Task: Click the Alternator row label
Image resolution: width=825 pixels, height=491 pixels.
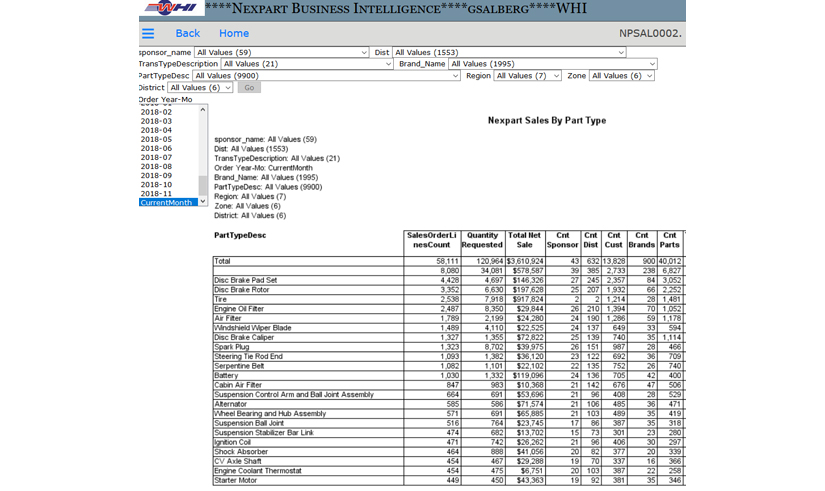Action: point(230,404)
